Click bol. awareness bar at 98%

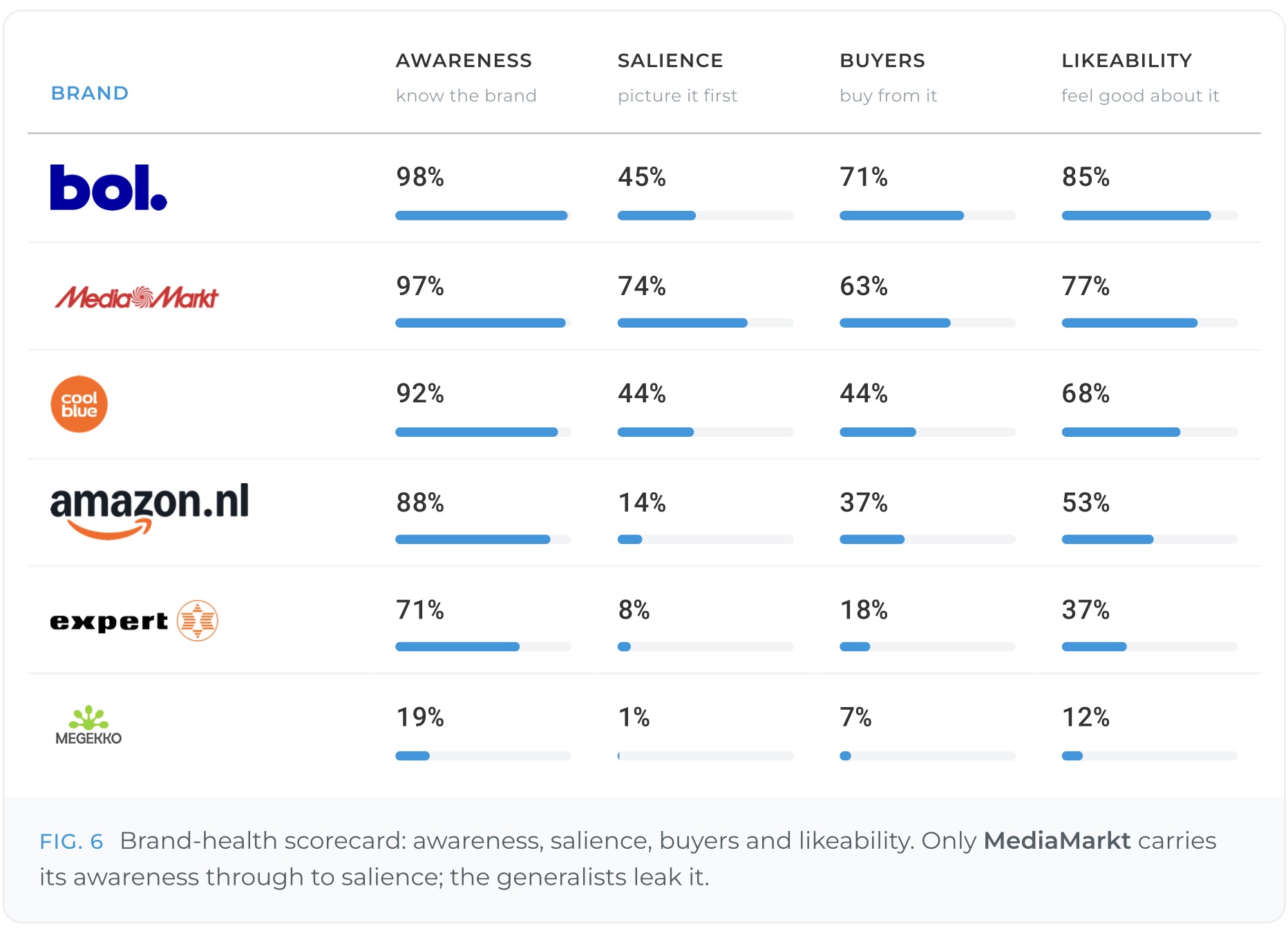[x=483, y=216]
